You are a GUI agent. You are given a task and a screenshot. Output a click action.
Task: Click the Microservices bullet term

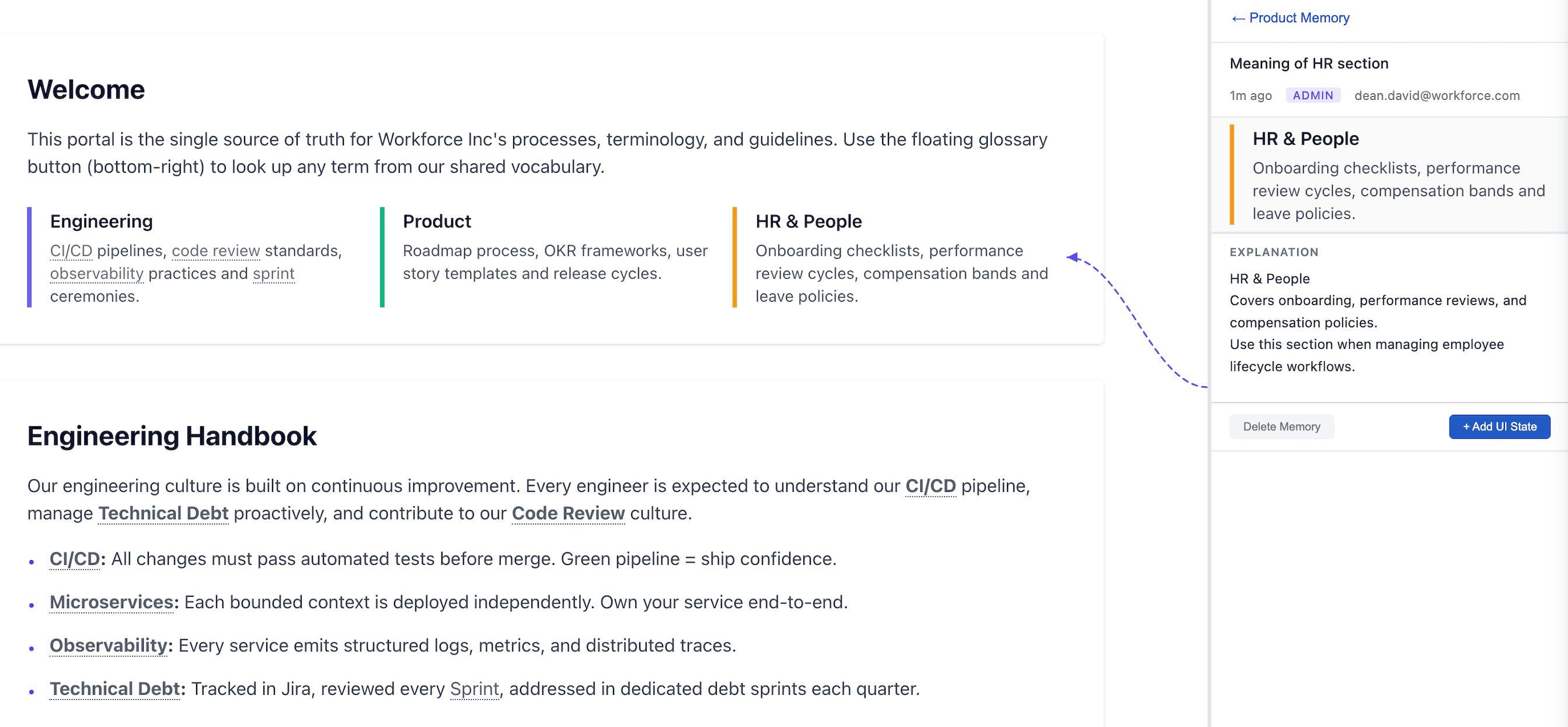coord(111,602)
